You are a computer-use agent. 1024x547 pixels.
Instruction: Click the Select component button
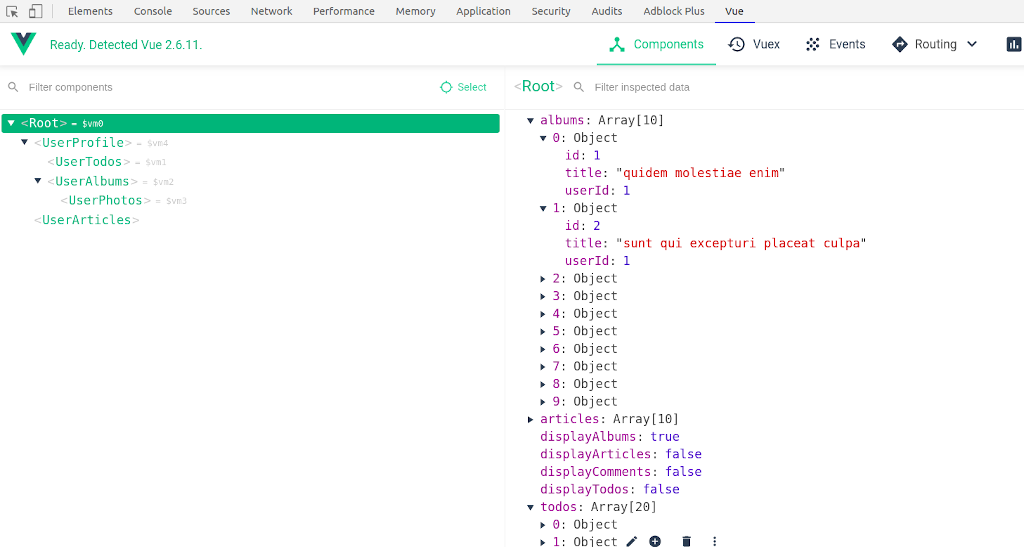click(x=463, y=87)
